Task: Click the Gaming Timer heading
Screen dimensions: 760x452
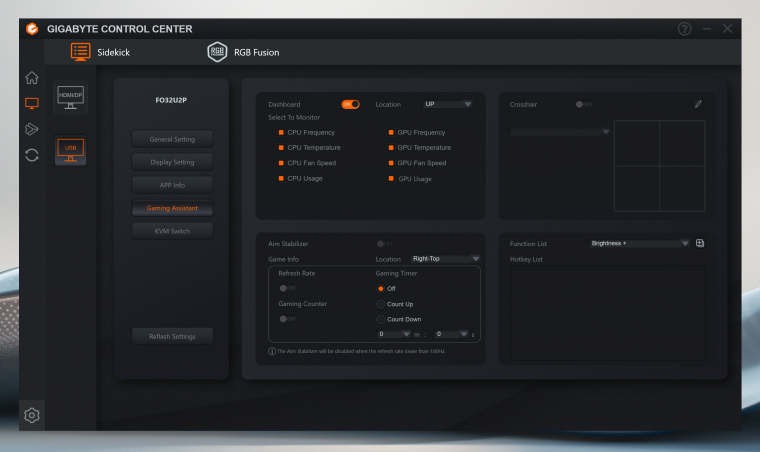Action: click(x=396, y=273)
